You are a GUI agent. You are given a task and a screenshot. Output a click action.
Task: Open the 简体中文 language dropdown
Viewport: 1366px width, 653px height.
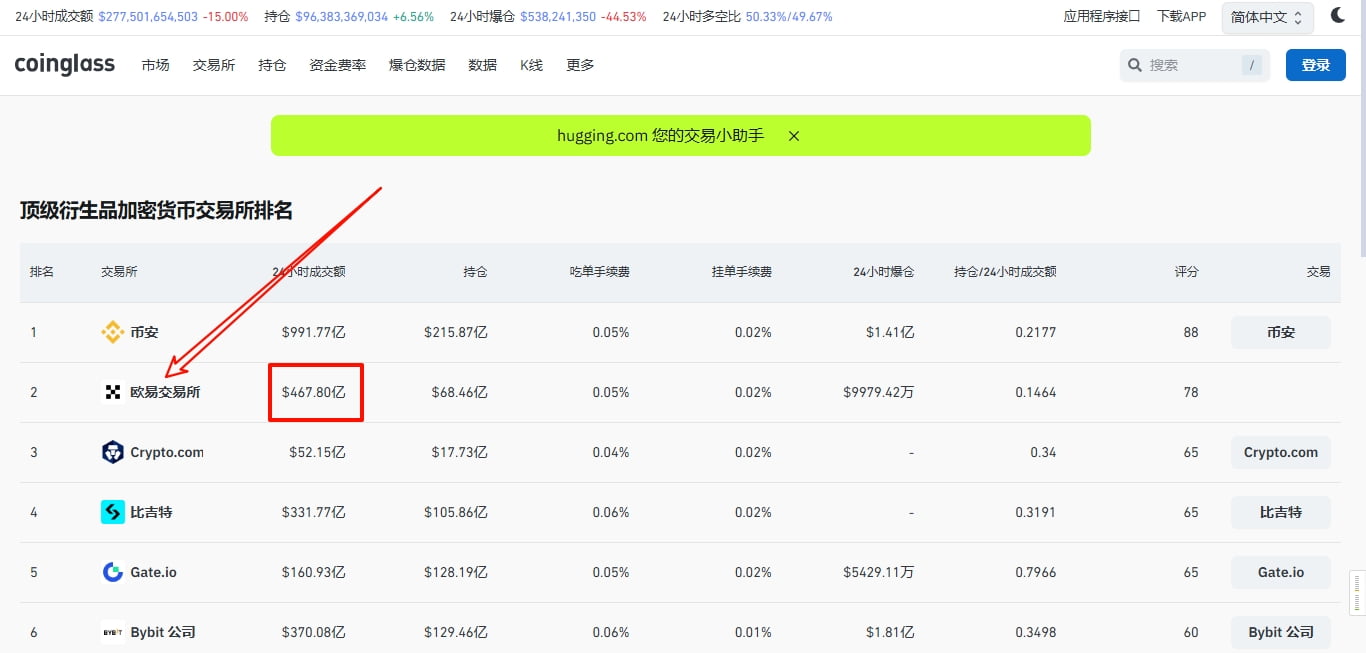click(1266, 16)
